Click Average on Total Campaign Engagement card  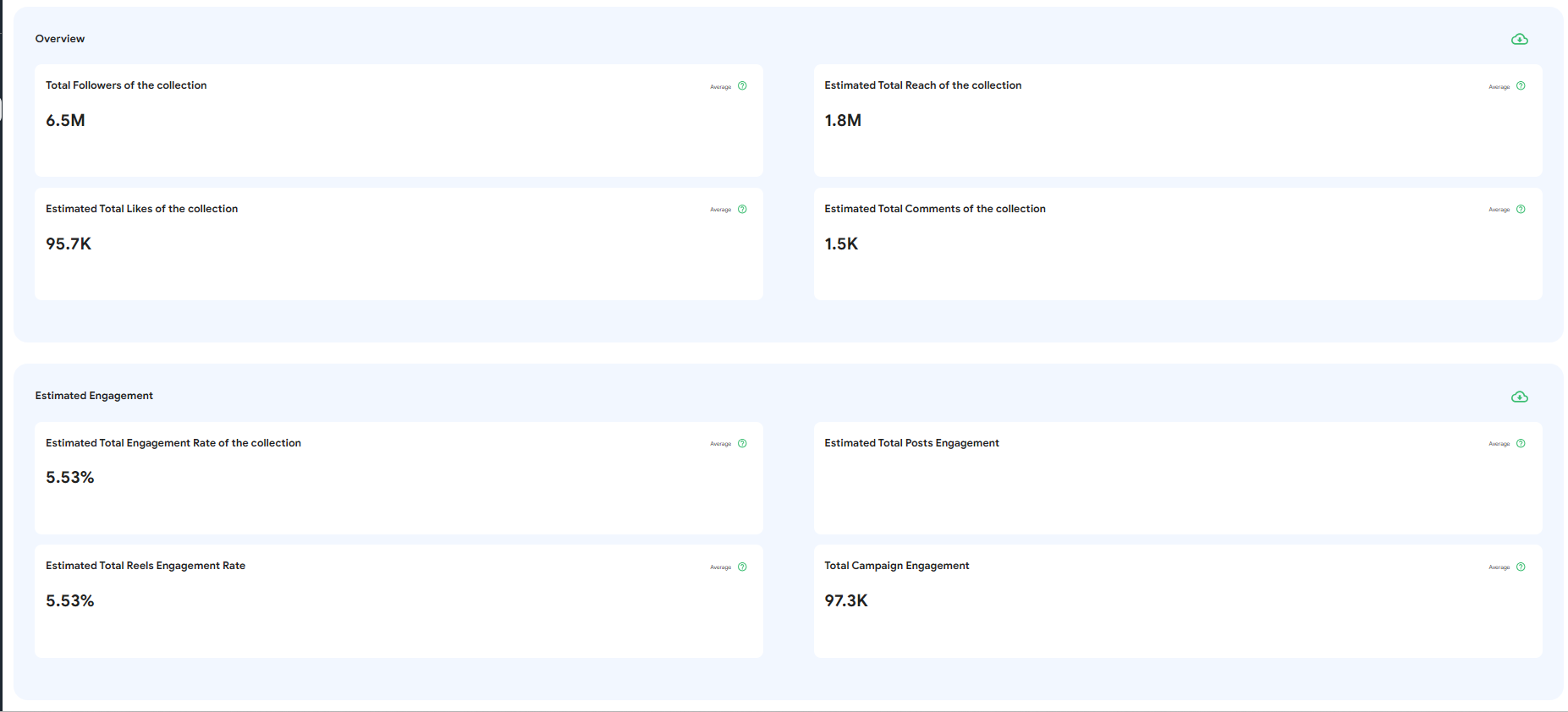point(1499,567)
